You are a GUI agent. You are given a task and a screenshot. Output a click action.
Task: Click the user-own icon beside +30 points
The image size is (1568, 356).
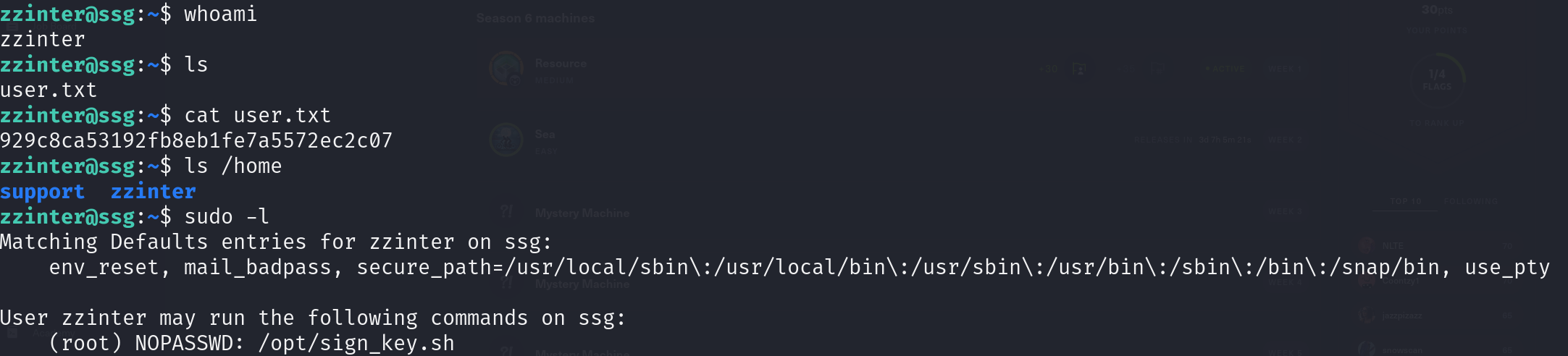(1079, 69)
